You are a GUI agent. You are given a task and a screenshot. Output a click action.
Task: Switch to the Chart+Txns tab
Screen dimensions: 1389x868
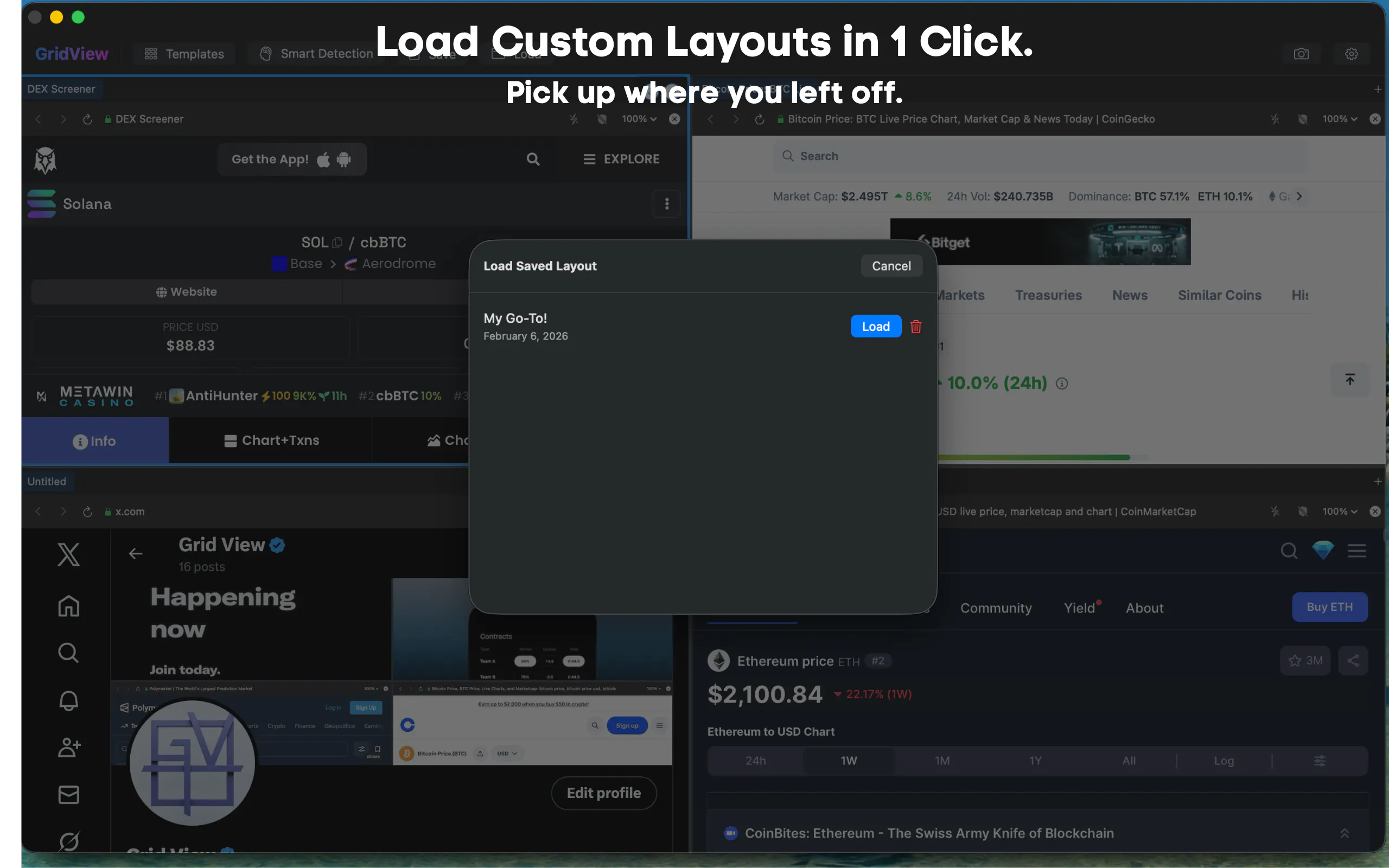(271, 441)
